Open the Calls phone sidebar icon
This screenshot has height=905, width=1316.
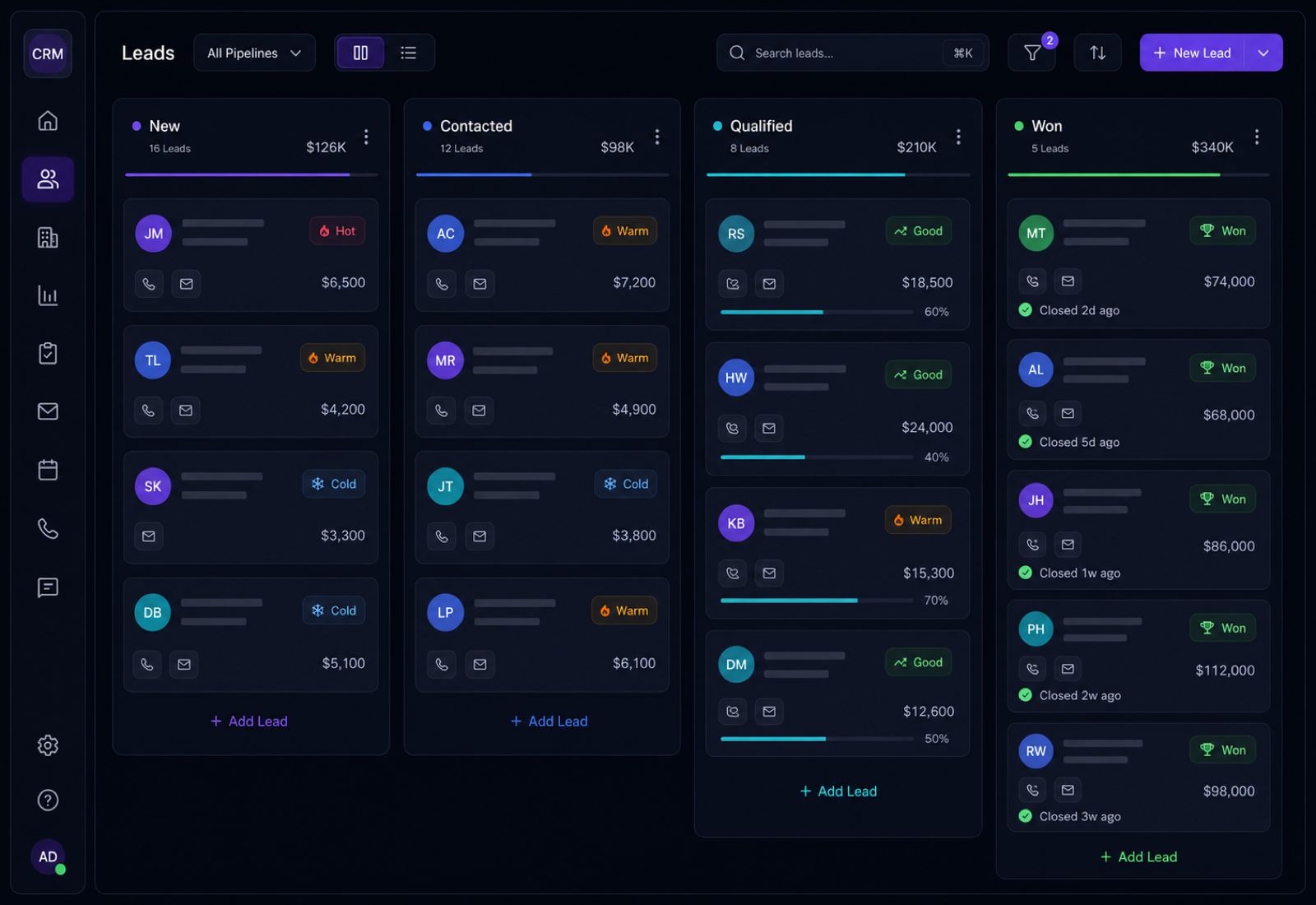coord(48,528)
